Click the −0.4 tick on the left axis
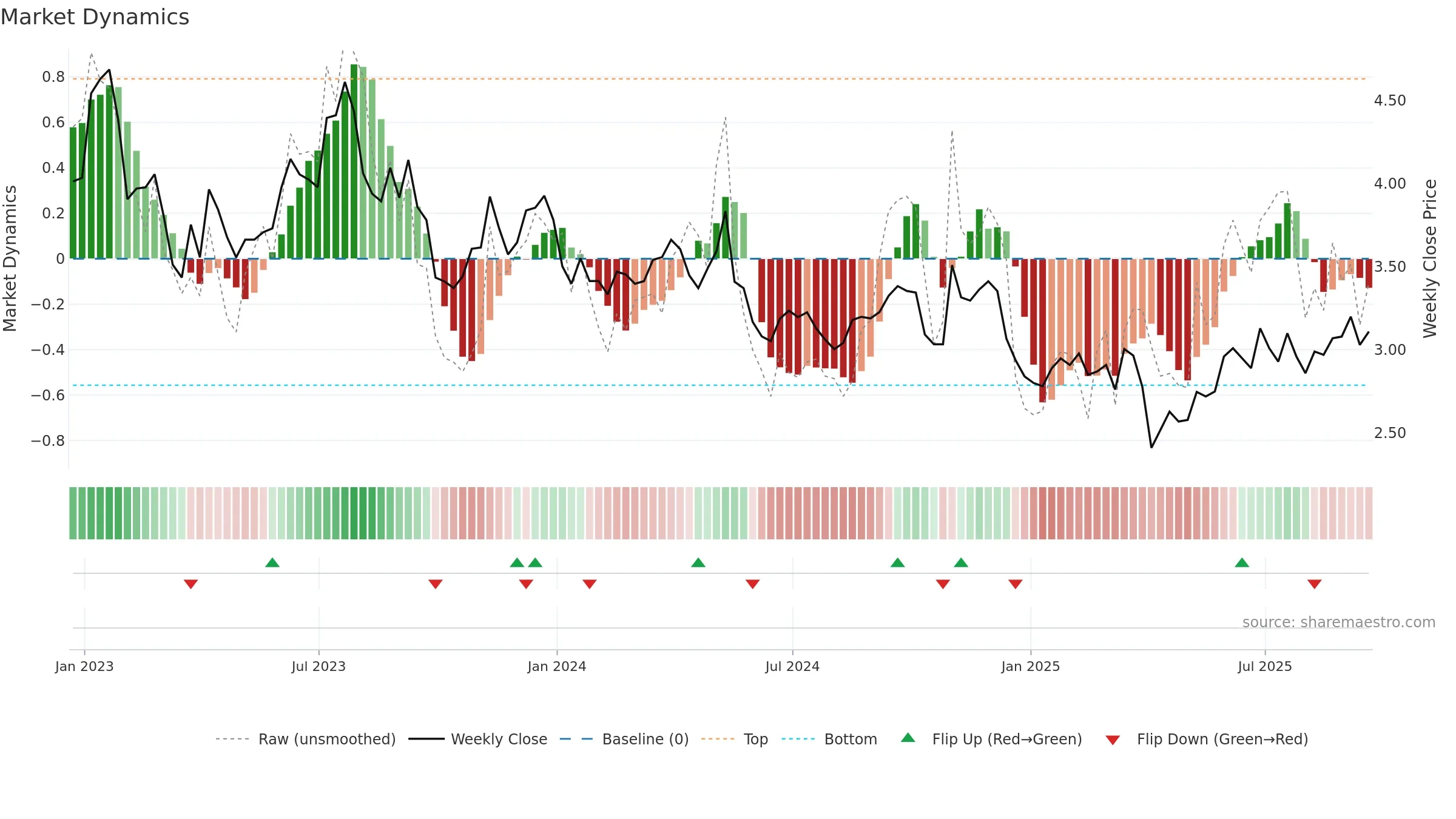Viewport: 1456px width, 819px height. (48, 349)
